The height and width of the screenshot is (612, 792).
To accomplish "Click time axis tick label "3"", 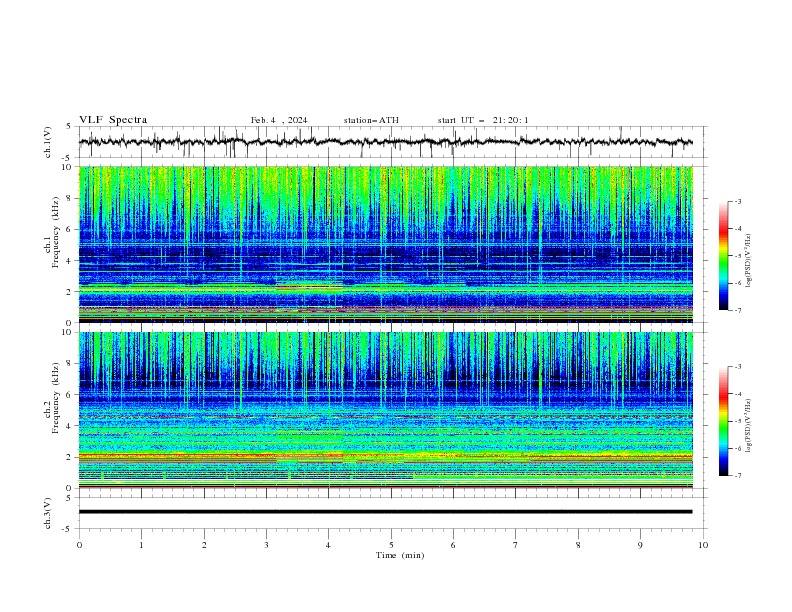I will coord(266,545).
